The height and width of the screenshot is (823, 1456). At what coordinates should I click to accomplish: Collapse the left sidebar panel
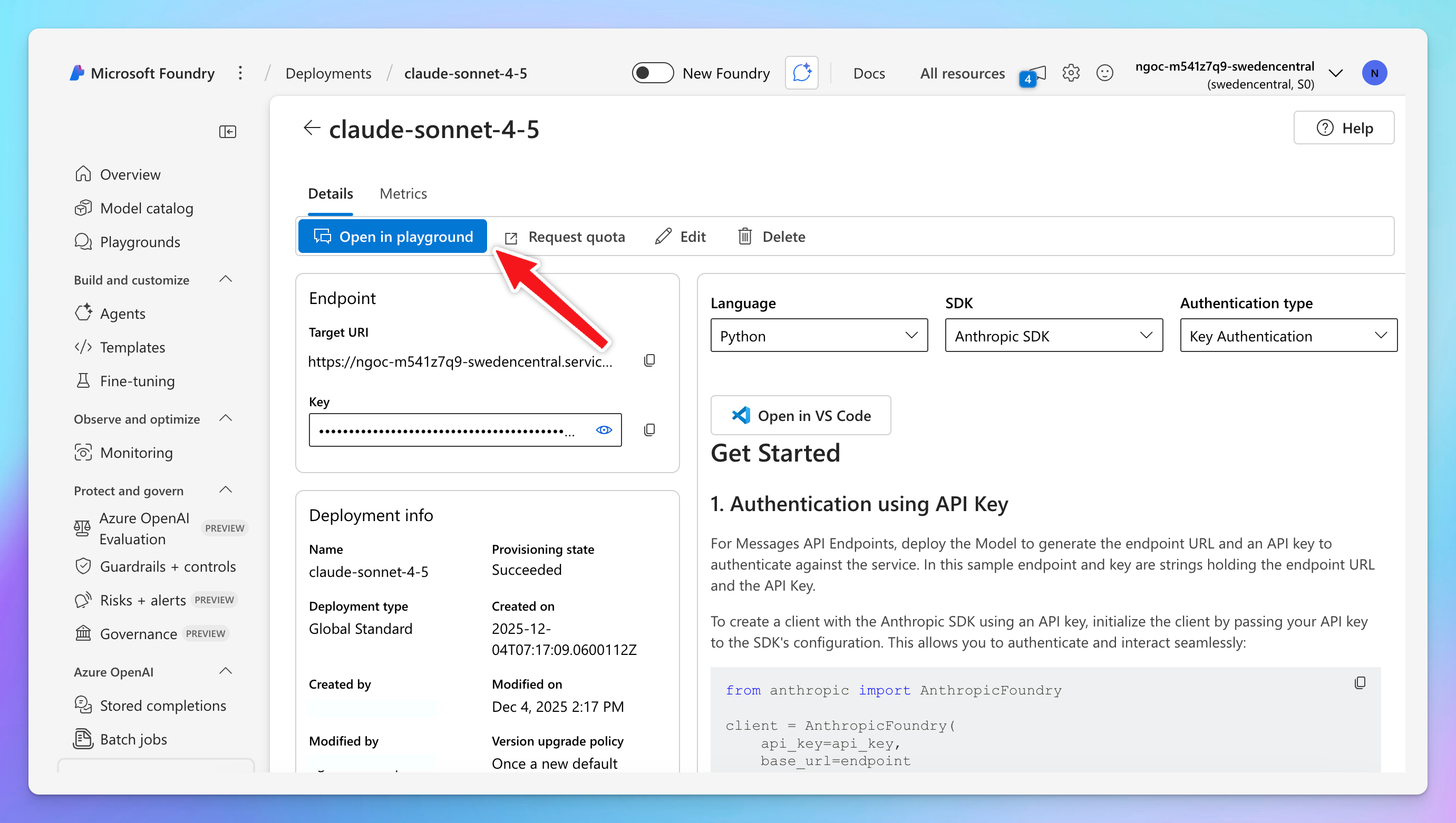[x=227, y=132]
